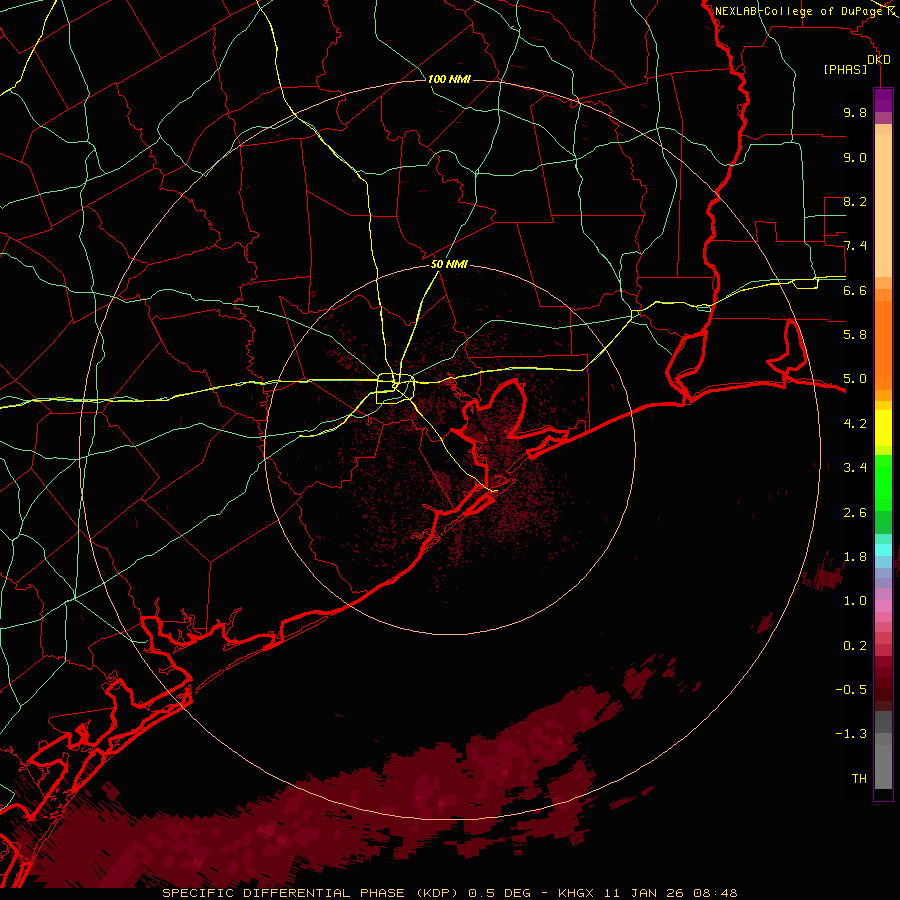The width and height of the screenshot is (900, 900).
Task: Click the 4.2 value on the scale
Action: click(x=855, y=424)
